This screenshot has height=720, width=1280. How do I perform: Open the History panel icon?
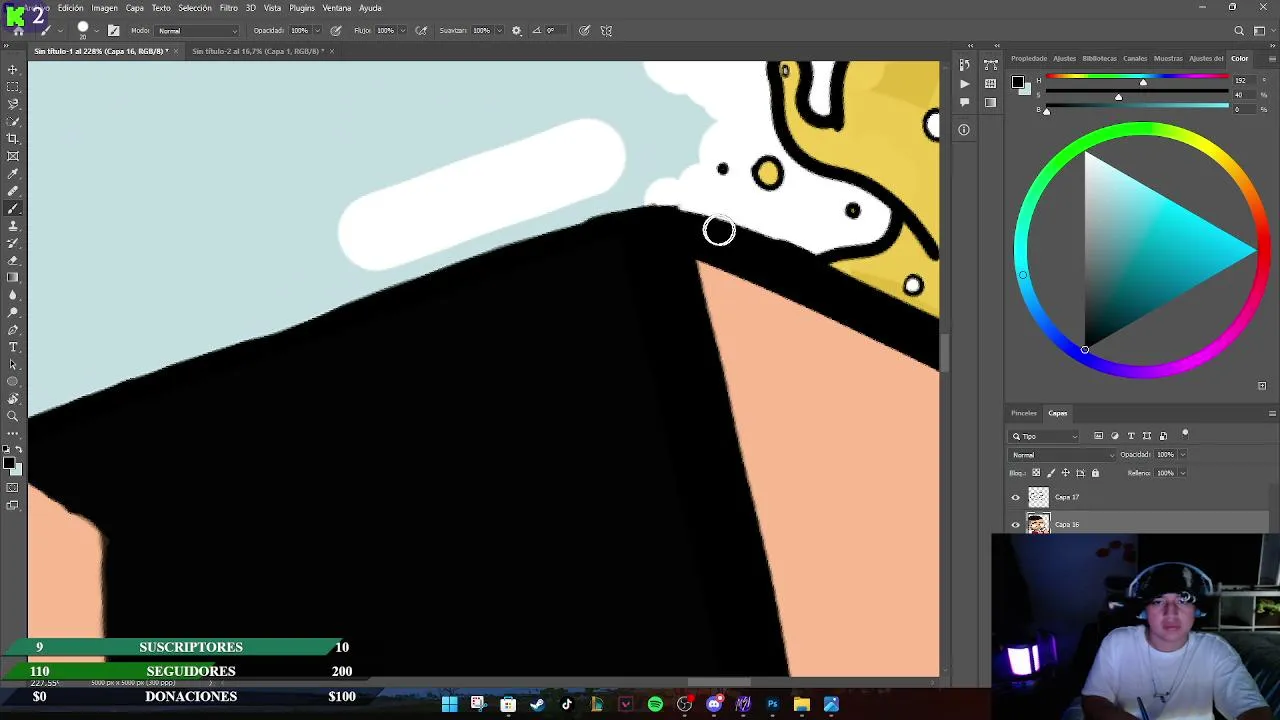(x=964, y=65)
